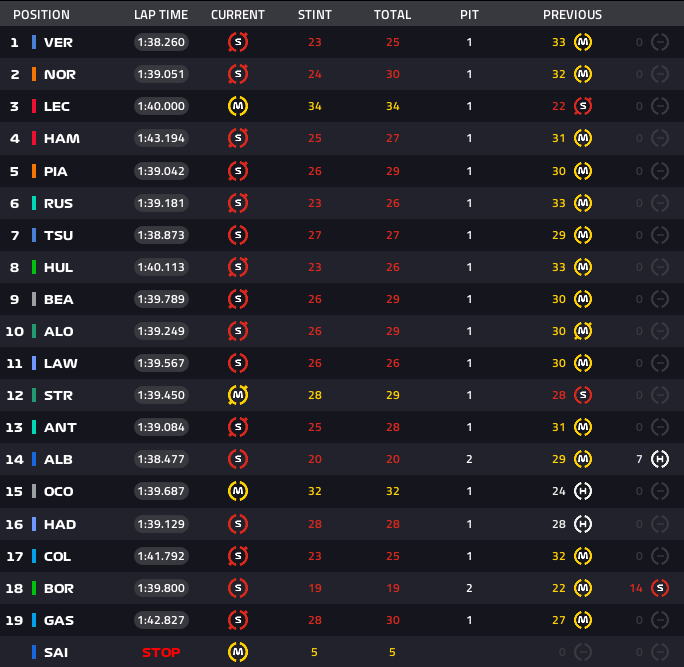Click NOR's previous medium tyre icon
Image resolution: width=684 pixels, height=667 pixels.
tap(583, 74)
